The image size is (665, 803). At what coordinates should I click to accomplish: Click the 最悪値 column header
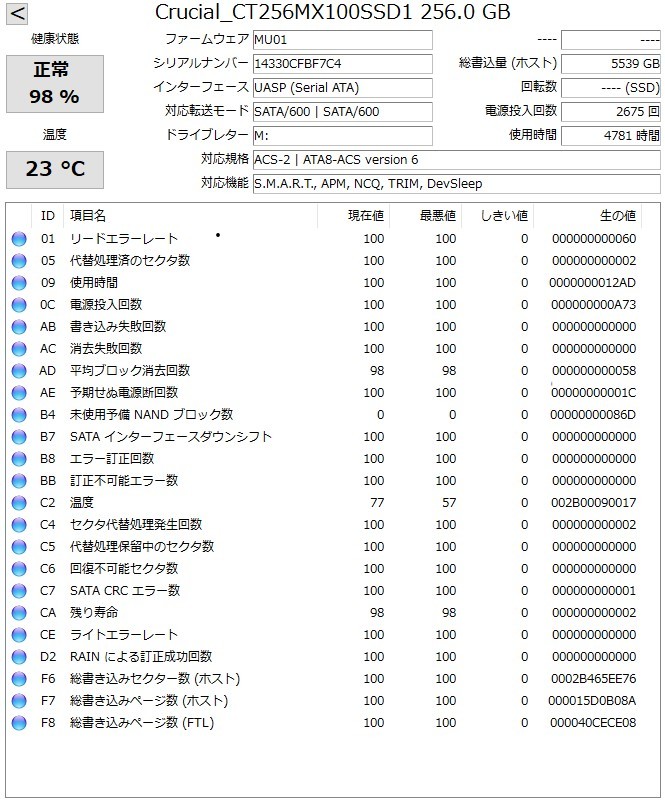coord(426,216)
